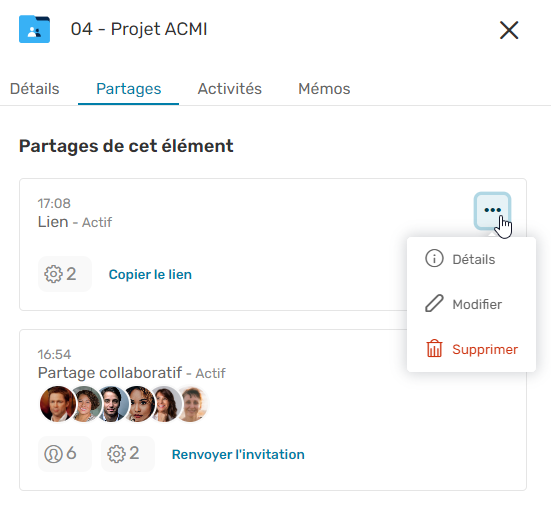Click the pencil edit icon in menu
The image size is (551, 506).
434,304
